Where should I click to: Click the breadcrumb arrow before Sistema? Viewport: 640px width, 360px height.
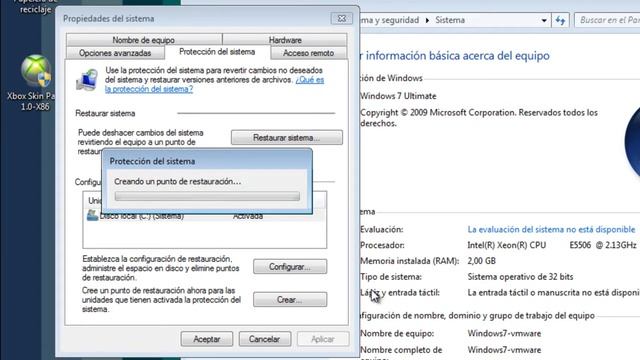[x=427, y=20]
